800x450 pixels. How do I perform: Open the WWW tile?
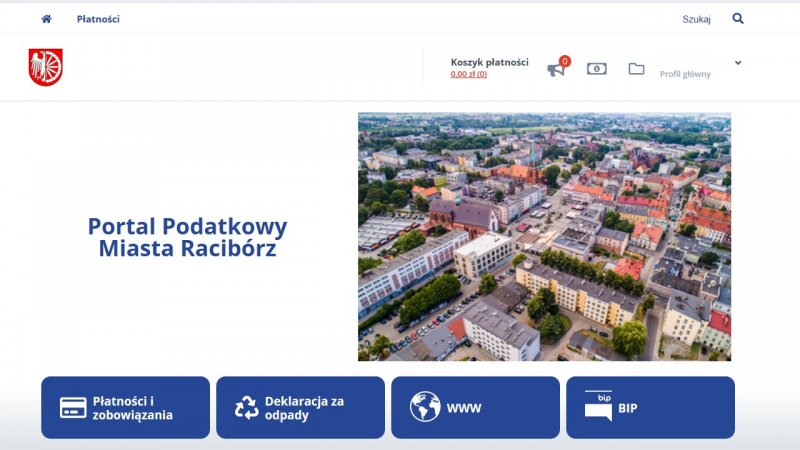pos(476,408)
